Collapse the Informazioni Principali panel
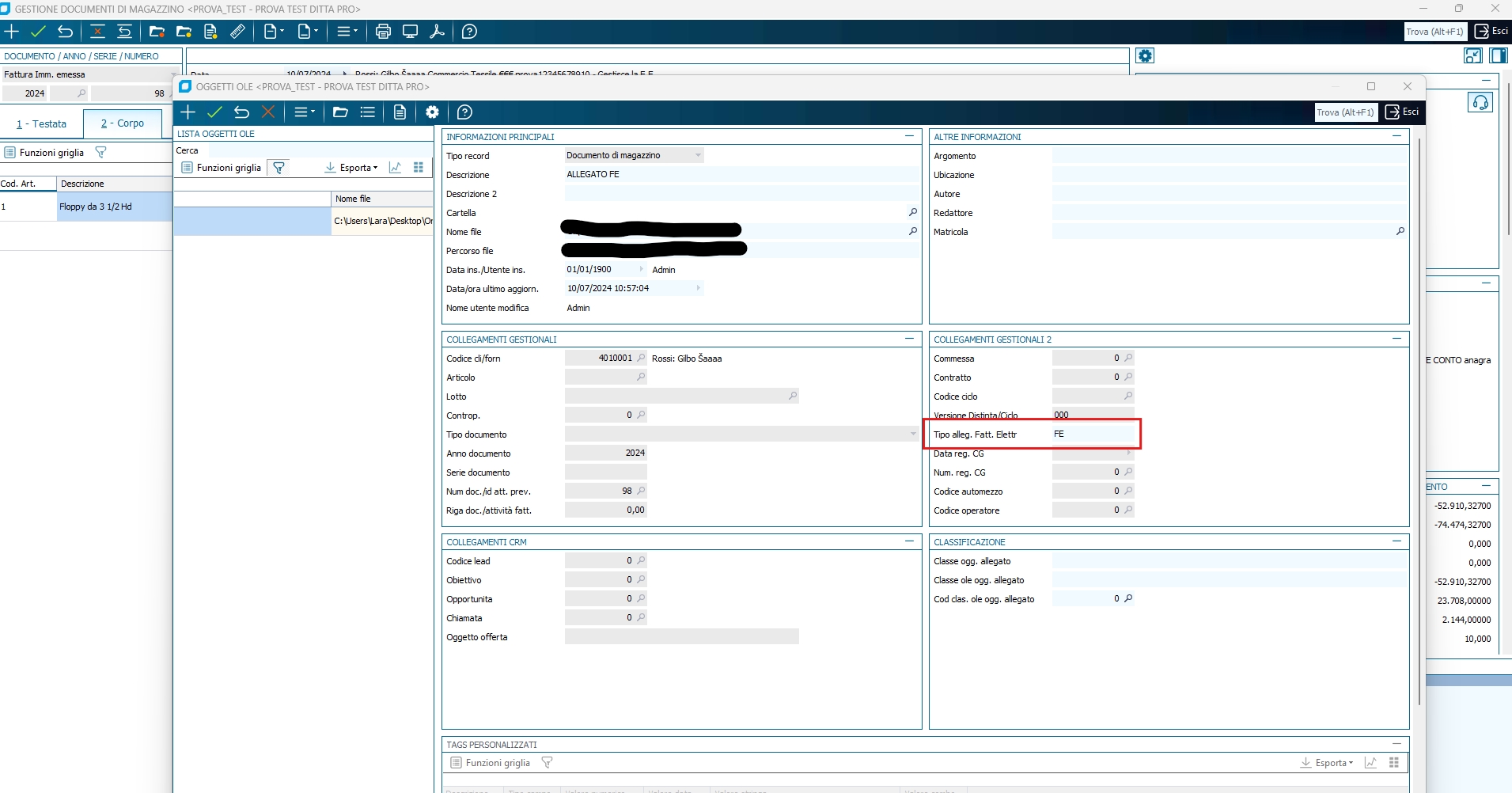 (909, 137)
